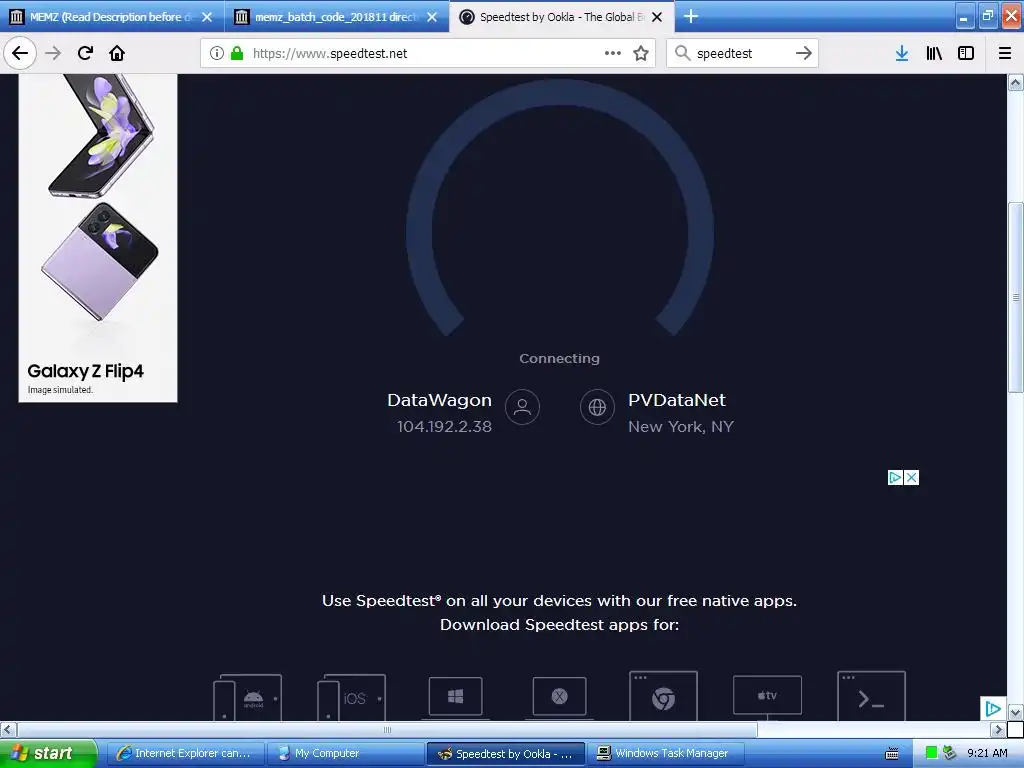The image size is (1024, 768).
Task: Close the MEMZ Read Description tab
Action: (207, 17)
